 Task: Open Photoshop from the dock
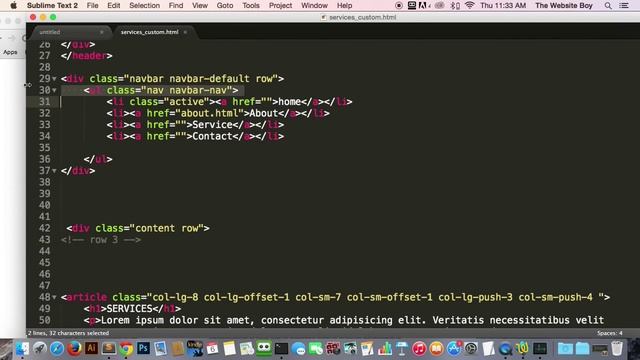pos(143,348)
